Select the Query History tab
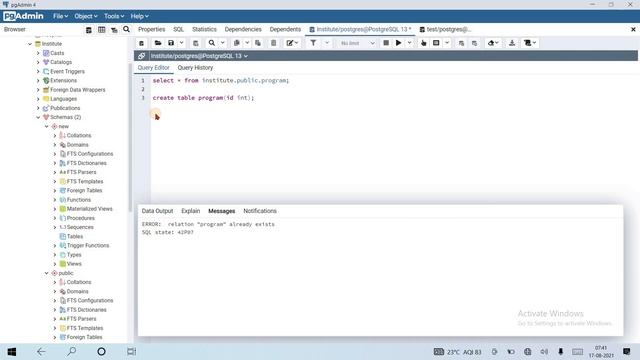The width and height of the screenshot is (640, 360). click(x=195, y=68)
